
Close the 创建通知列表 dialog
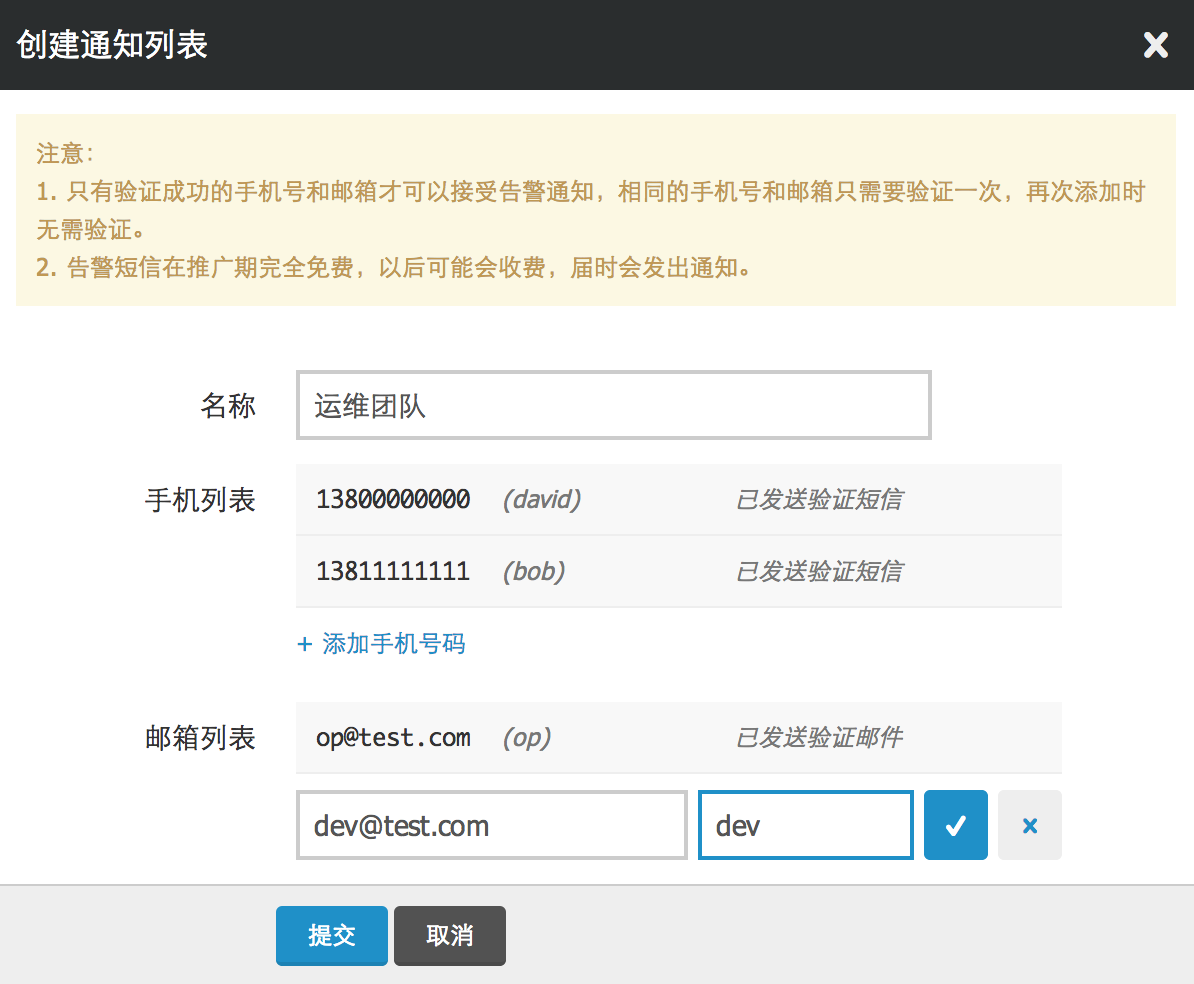coord(1155,45)
